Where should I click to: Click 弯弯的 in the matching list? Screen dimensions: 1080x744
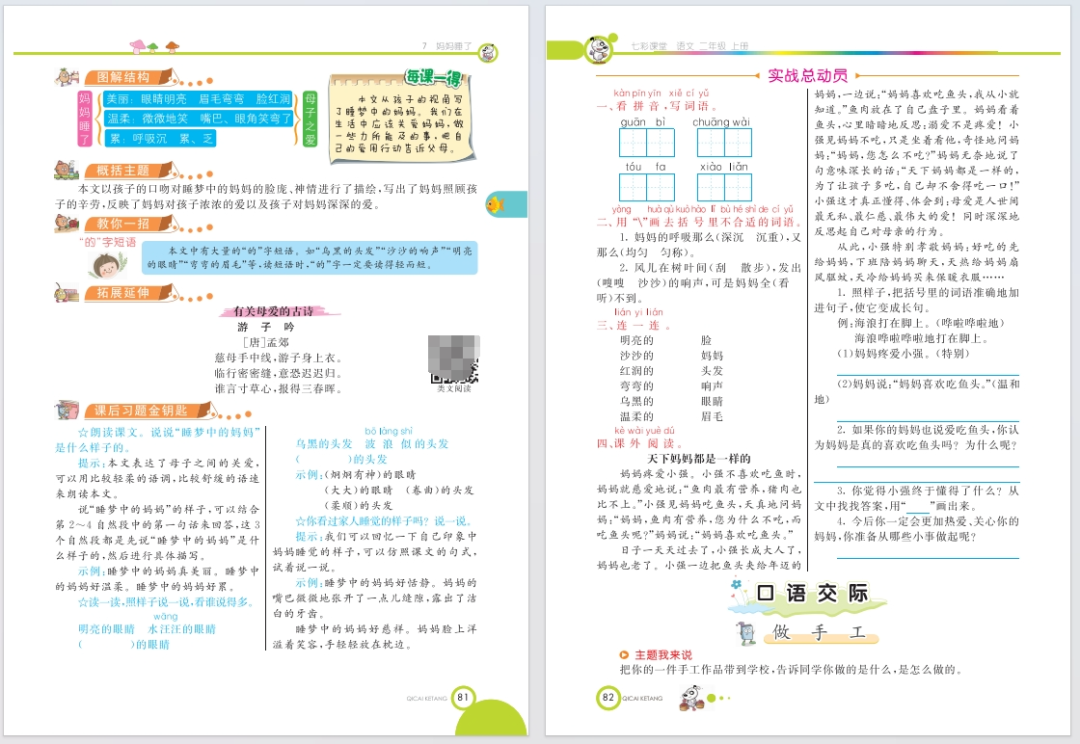(637, 386)
